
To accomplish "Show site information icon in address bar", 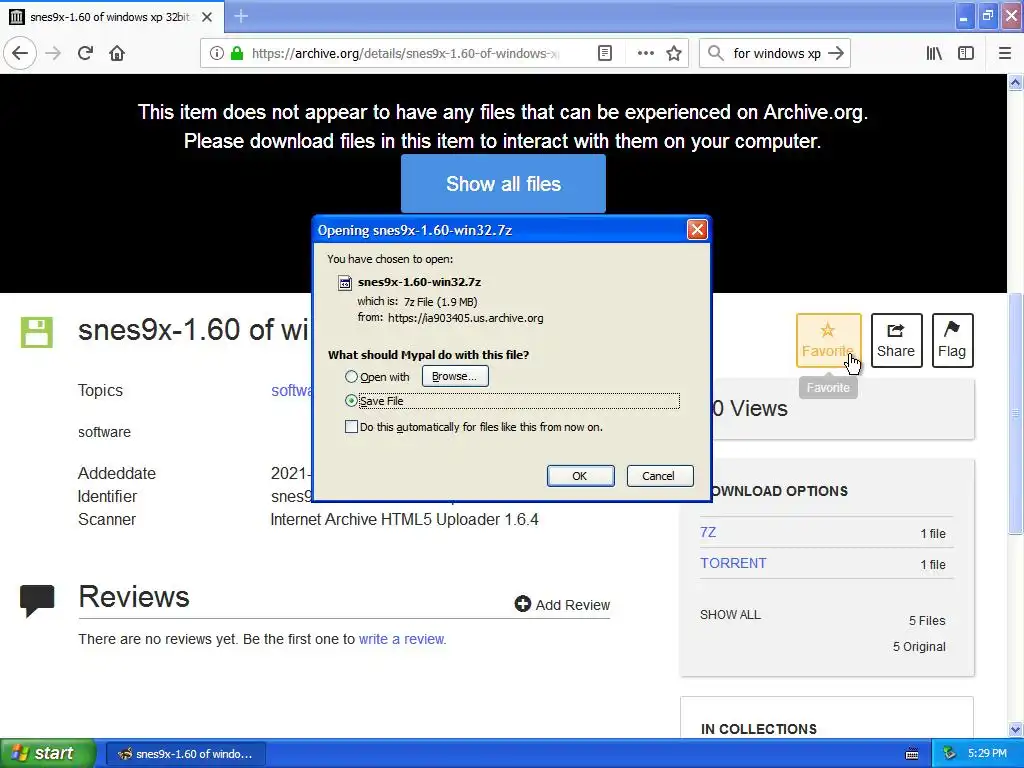I will [x=216, y=54].
